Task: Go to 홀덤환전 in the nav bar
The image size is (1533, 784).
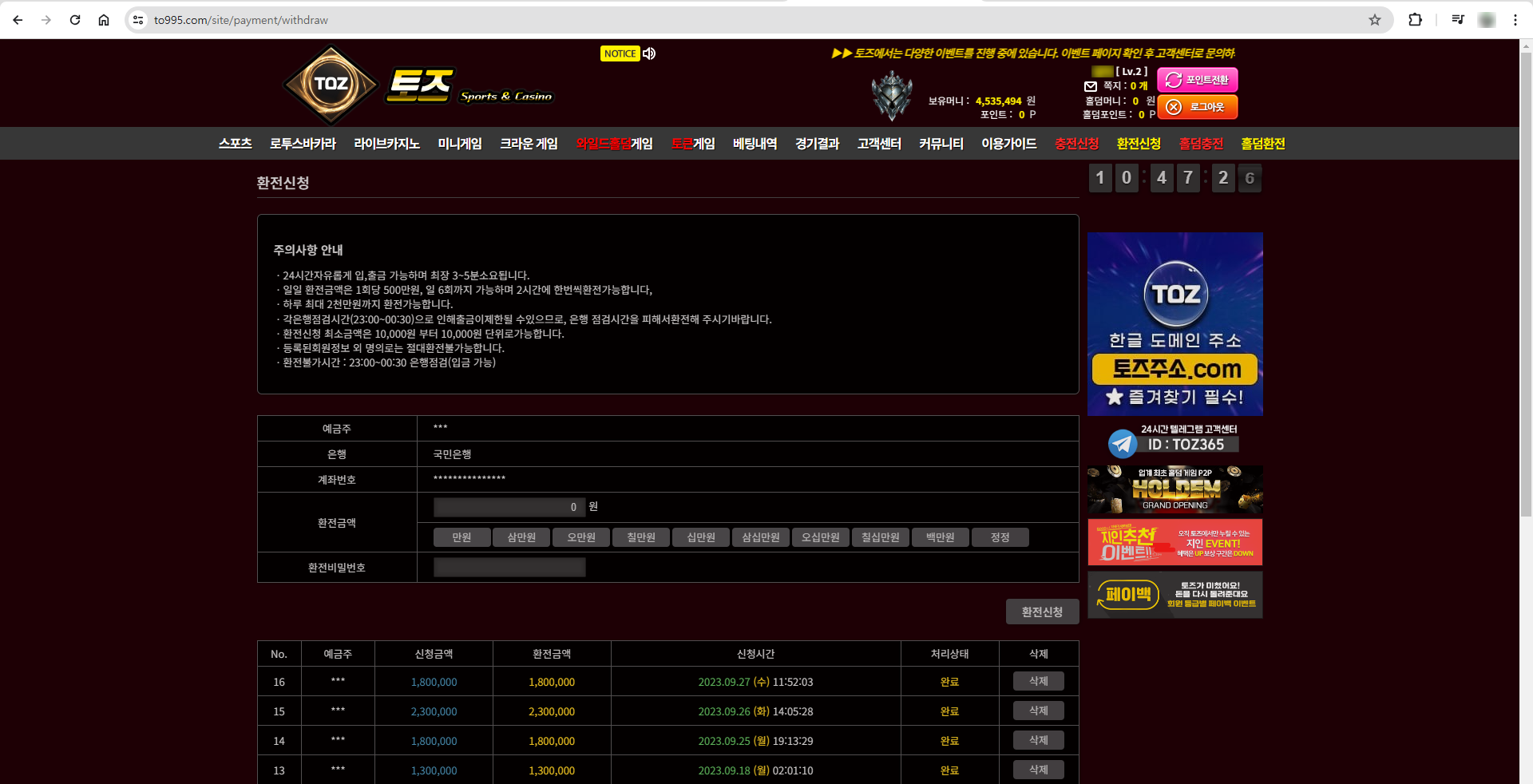Action: tap(1263, 144)
